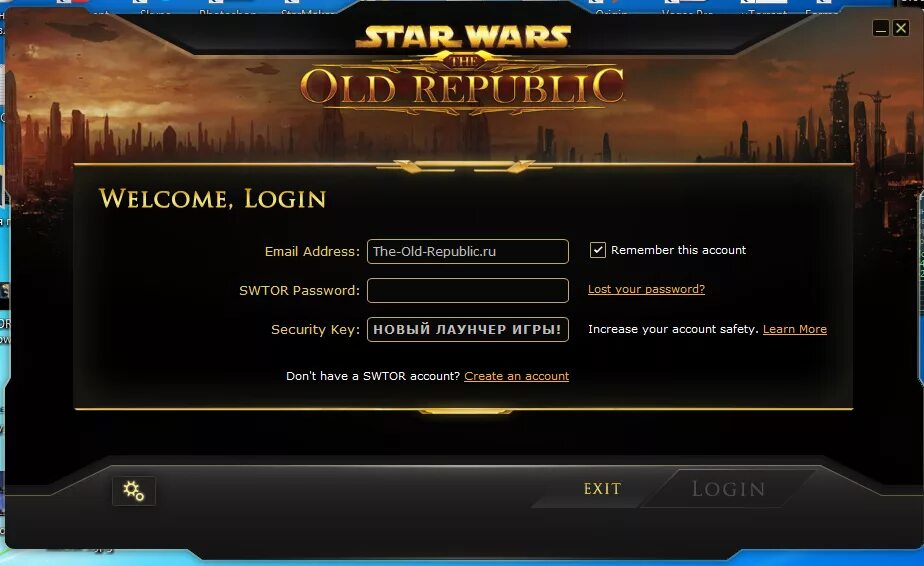Hit the LOGIN button
This screenshot has width=924, height=566.
(x=728, y=489)
